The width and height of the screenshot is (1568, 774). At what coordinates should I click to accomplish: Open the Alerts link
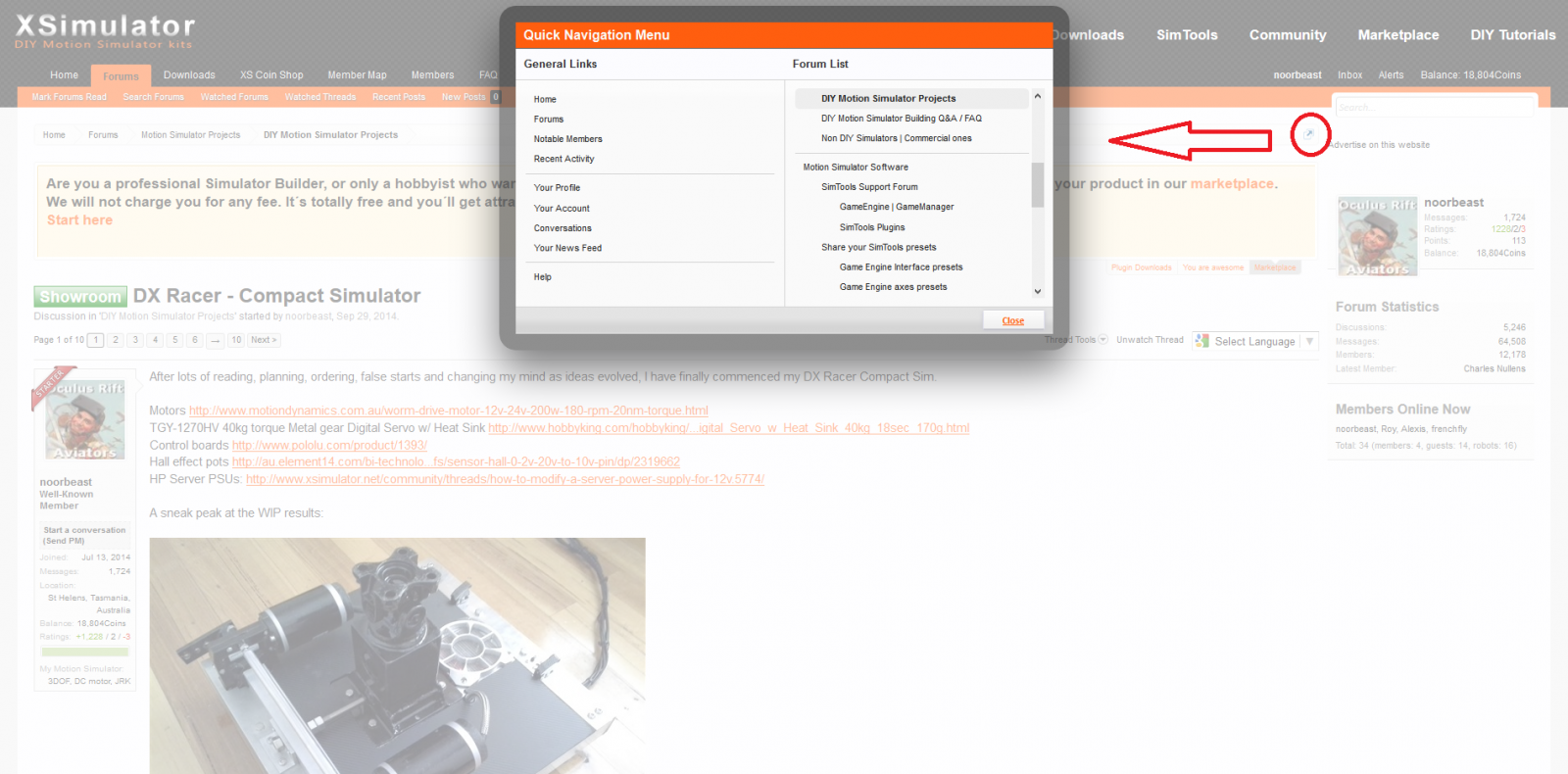[x=1391, y=75]
